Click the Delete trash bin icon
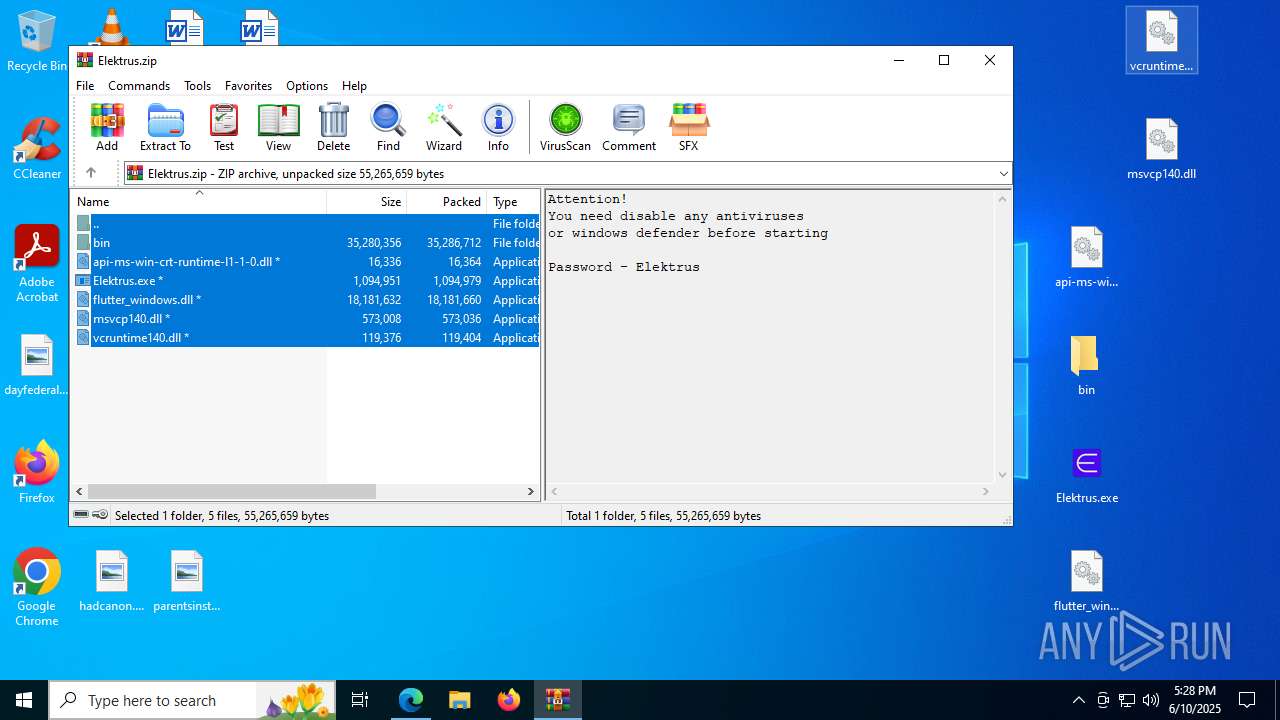Screen dimensions: 1280x720 pyautogui.click(x=333, y=127)
